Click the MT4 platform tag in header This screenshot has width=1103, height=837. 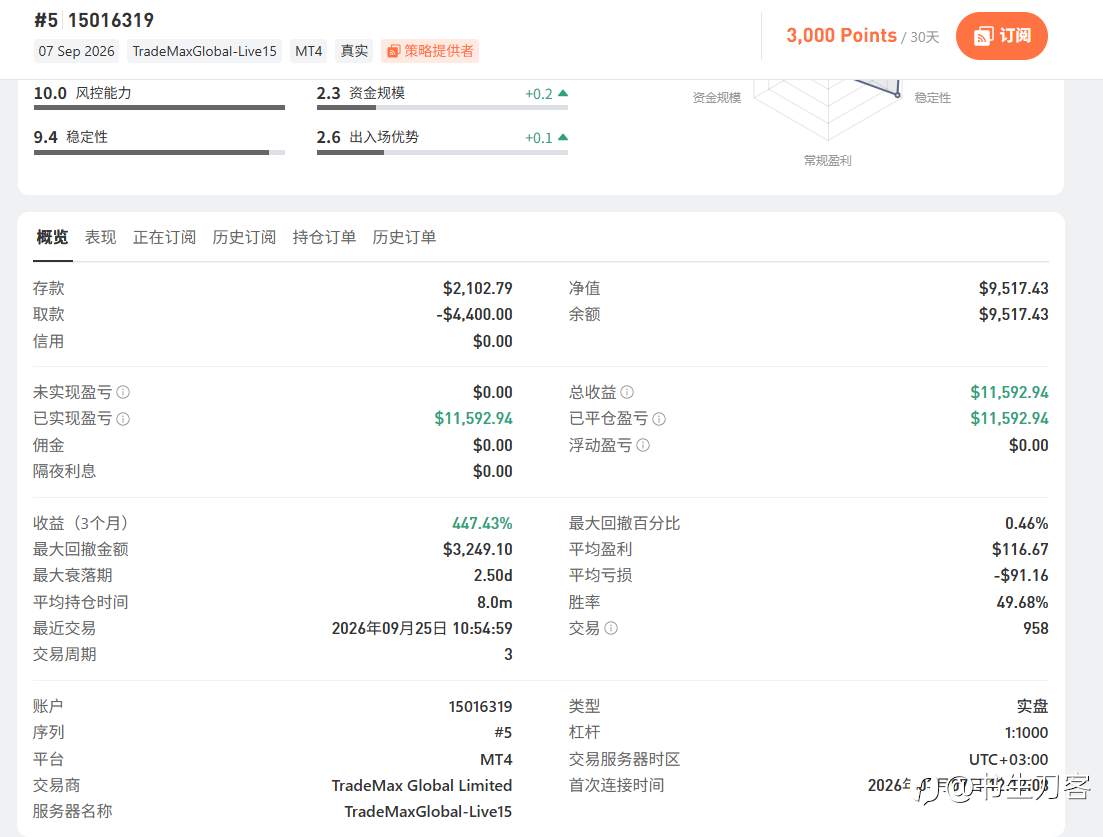coord(309,51)
